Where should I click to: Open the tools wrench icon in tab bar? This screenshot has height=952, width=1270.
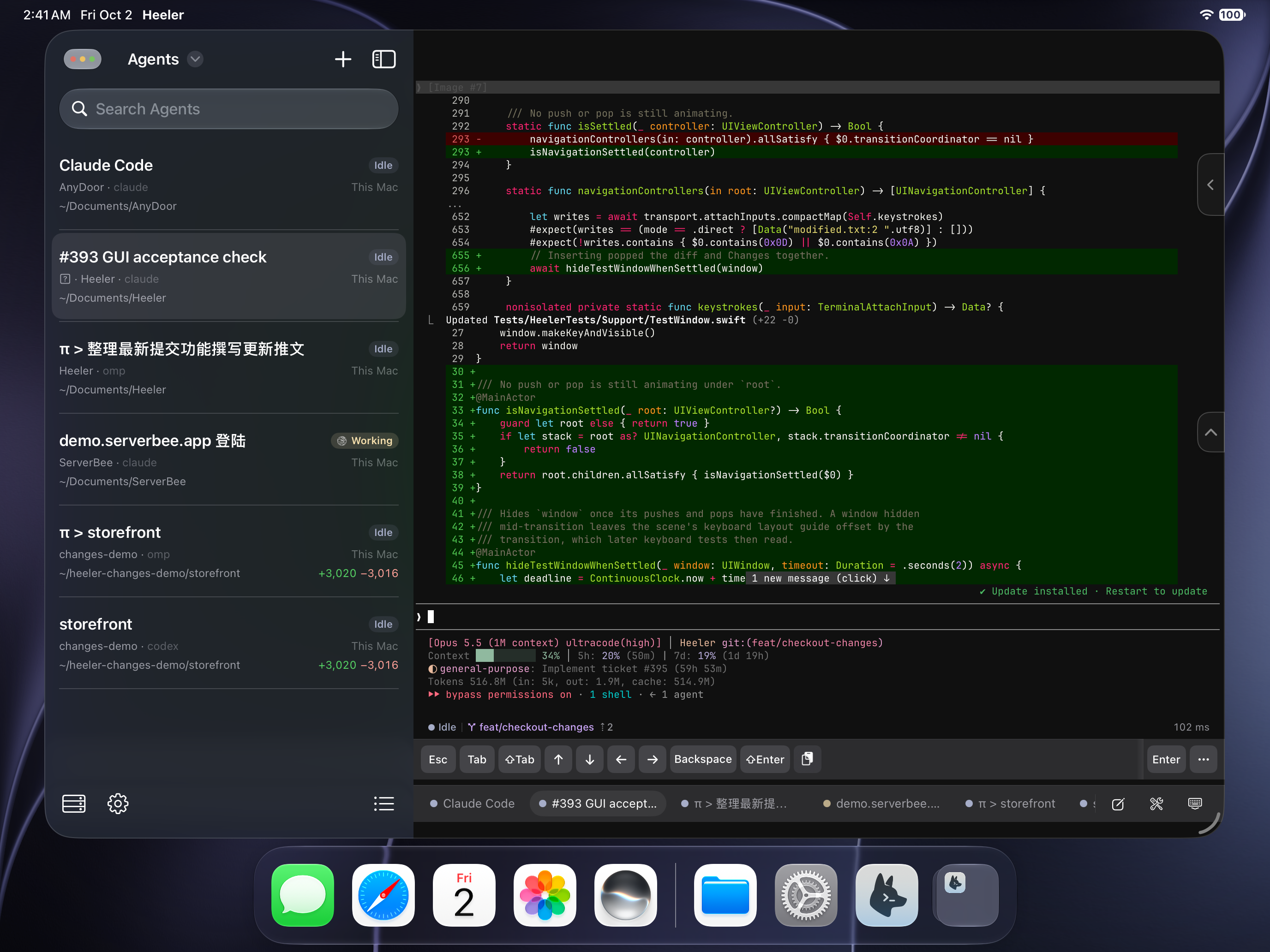pyautogui.click(x=1156, y=804)
